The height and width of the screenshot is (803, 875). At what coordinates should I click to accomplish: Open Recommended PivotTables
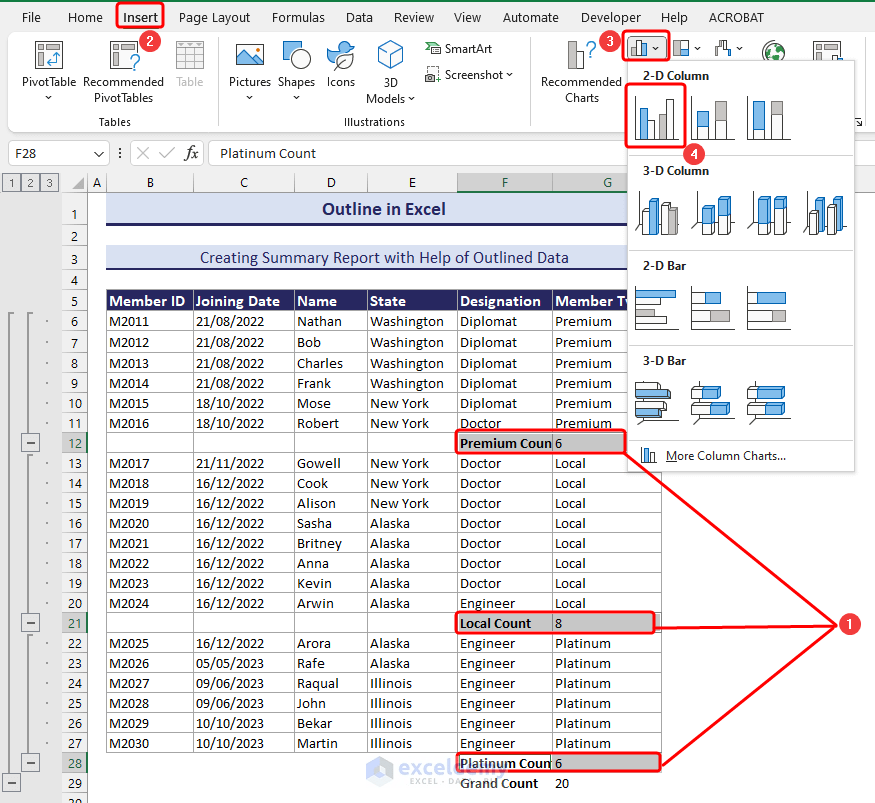123,70
